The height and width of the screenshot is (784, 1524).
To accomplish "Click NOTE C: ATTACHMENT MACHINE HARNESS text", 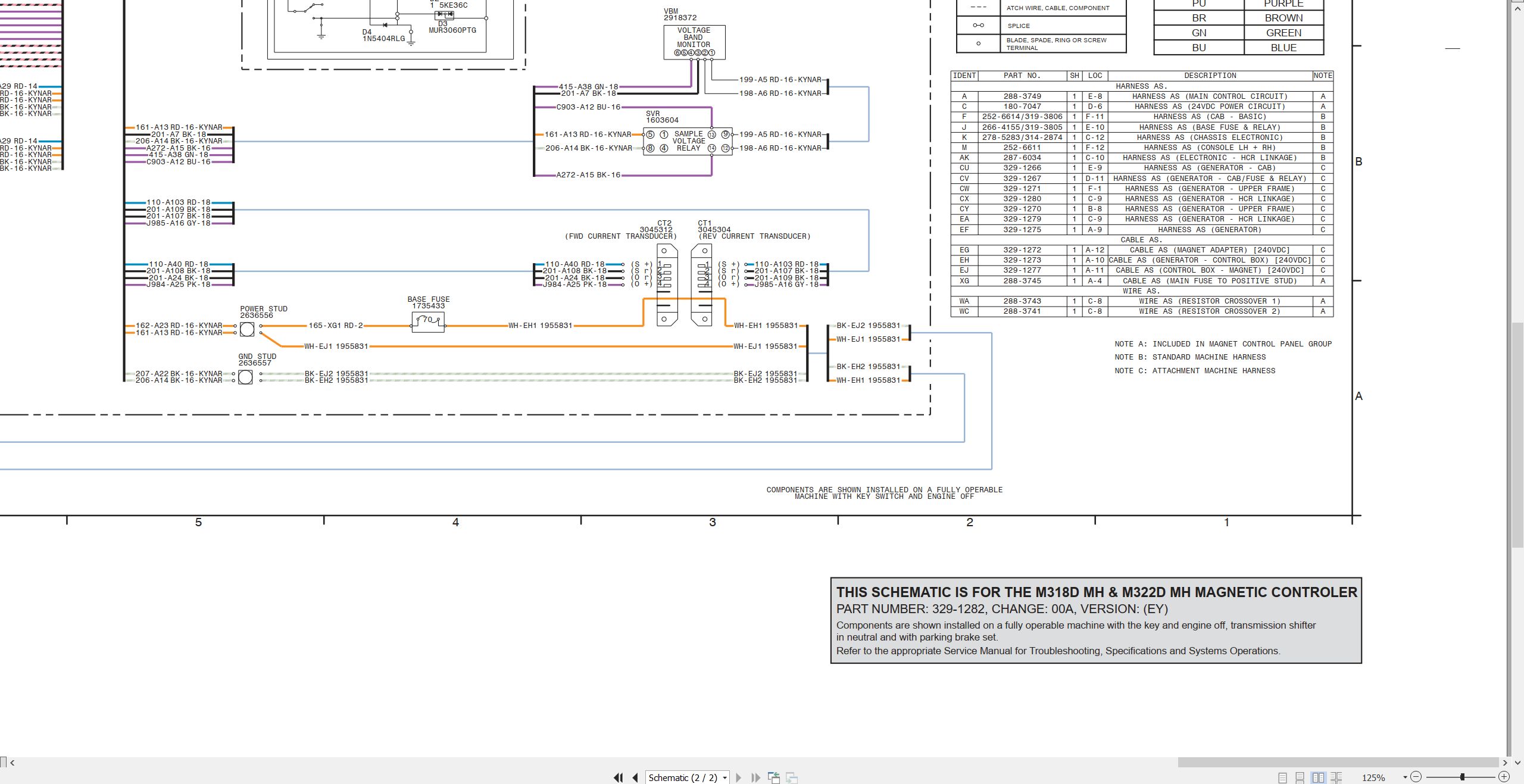I will click(1195, 371).
